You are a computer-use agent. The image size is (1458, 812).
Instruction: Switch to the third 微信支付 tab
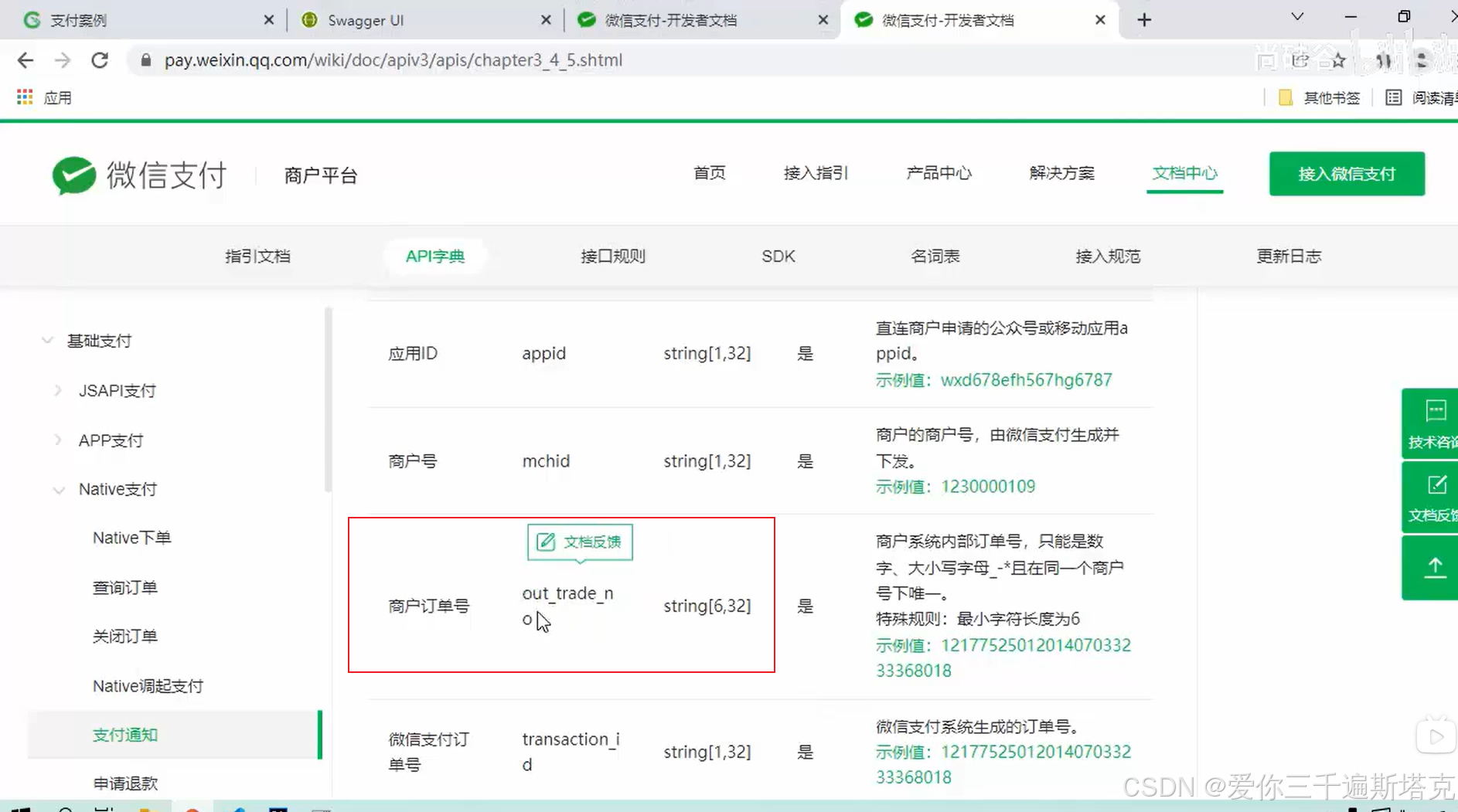(x=700, y=20)
